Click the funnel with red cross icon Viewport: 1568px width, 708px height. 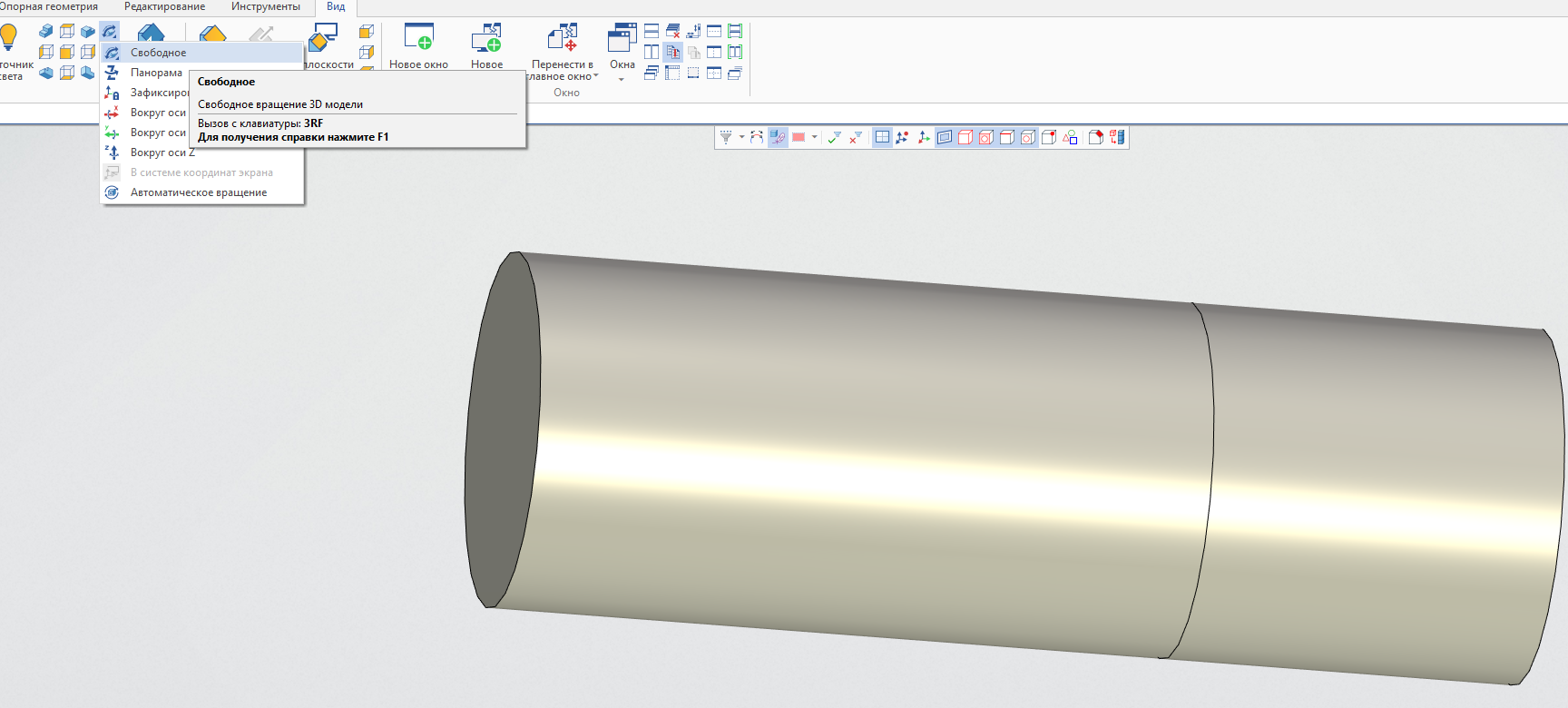point(856,138)
